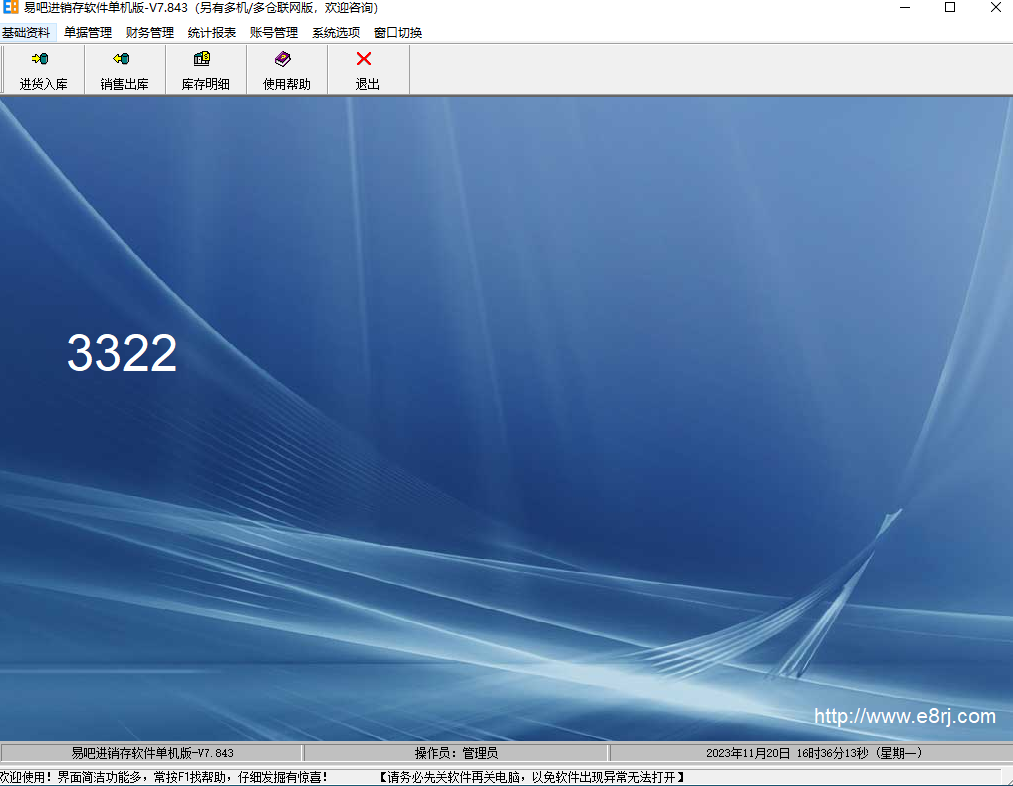The image size is (1013, 786).
Task: Open the 系统选项 menu
Action: pyautogui.click(x=336, y=32)
